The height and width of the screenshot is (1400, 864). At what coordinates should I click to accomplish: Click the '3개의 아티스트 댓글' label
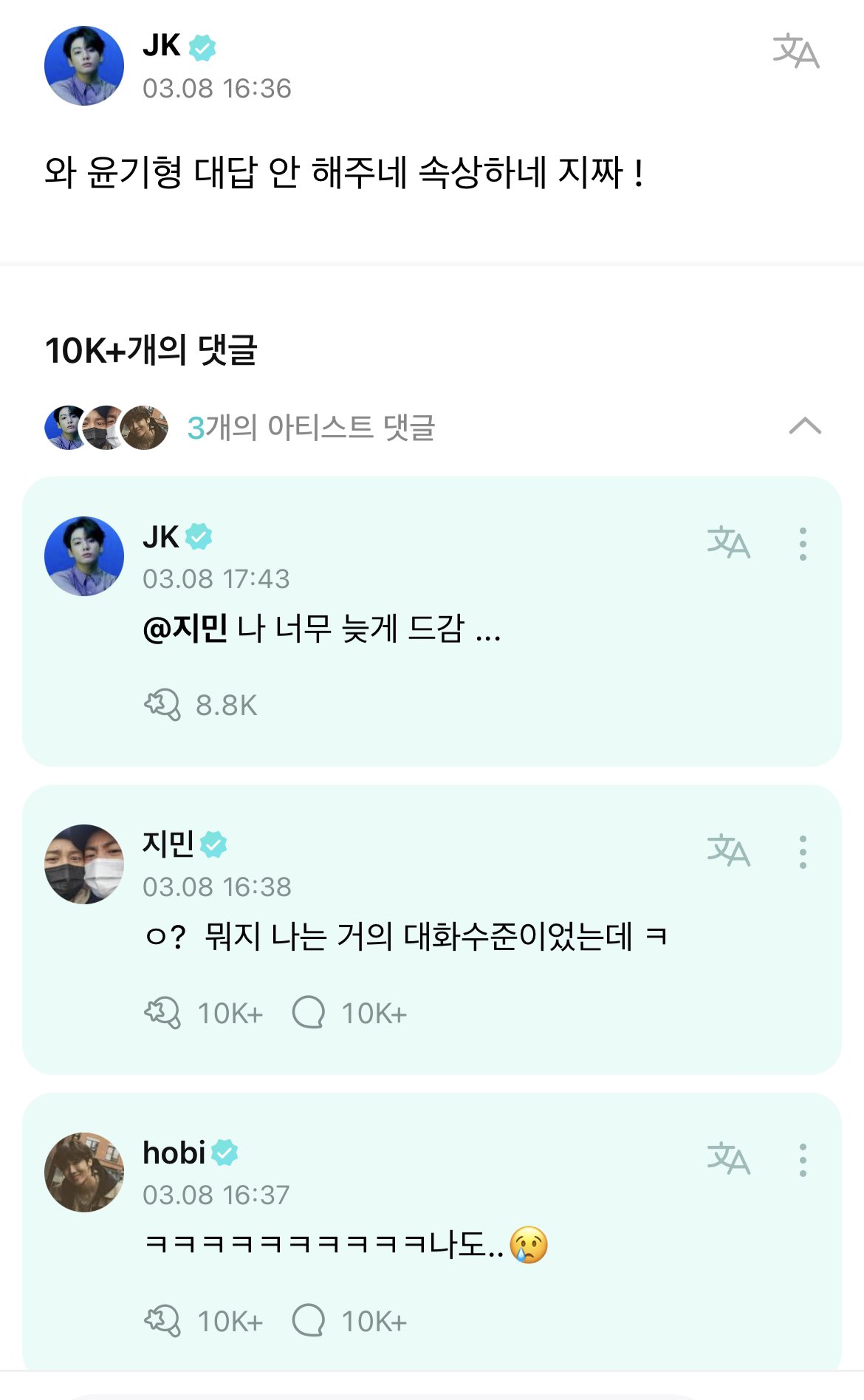click(x=311, y=428)
